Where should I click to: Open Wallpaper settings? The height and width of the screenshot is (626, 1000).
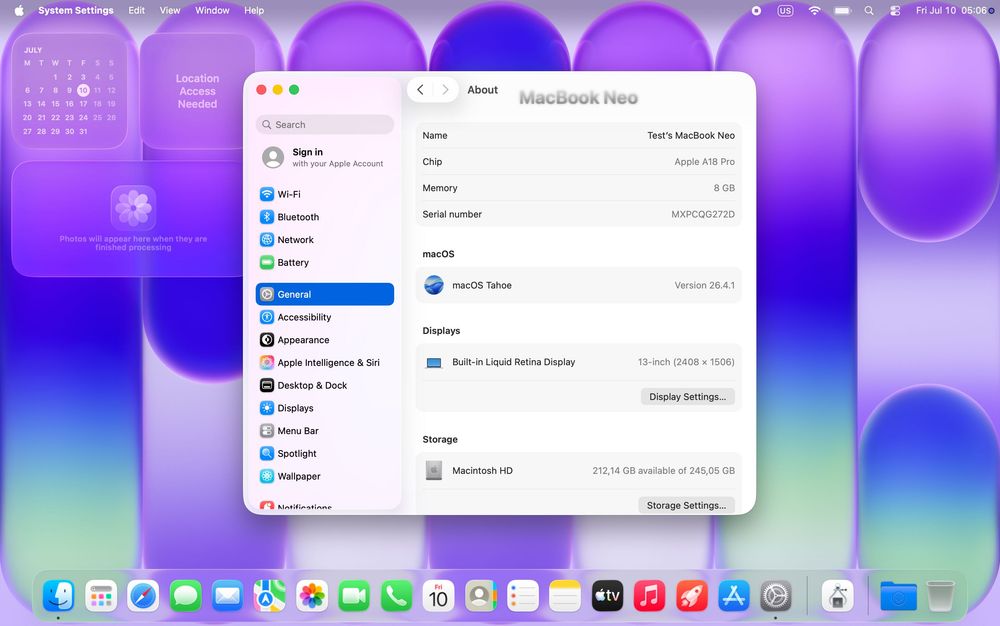point(325,476)
